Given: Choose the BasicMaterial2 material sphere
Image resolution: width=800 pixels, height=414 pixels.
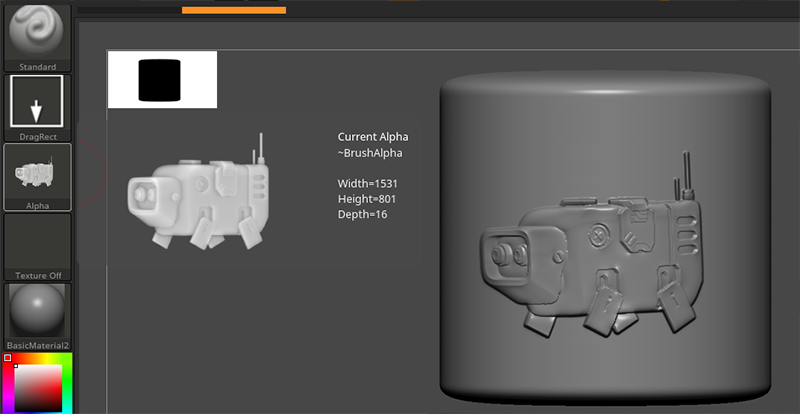Looking at the screenshot, I should pyautogui.click(x=37, y=312).
